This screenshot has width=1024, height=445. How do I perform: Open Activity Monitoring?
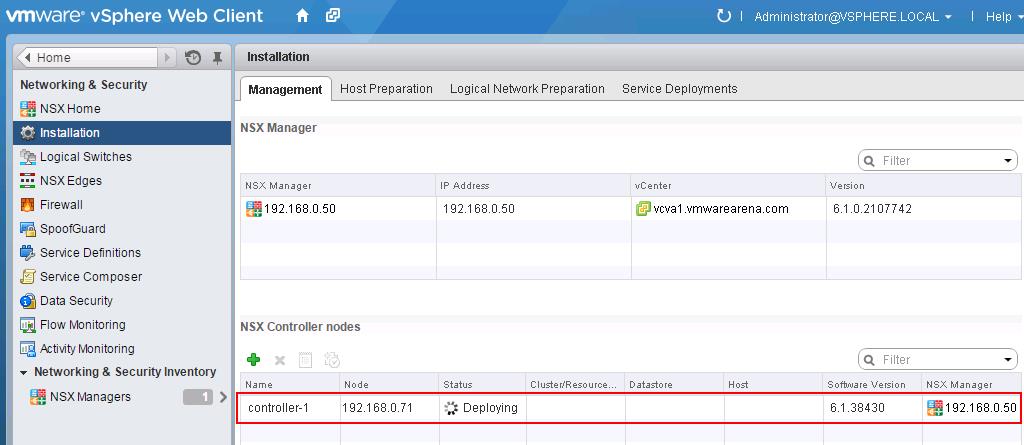pos(87,349)
